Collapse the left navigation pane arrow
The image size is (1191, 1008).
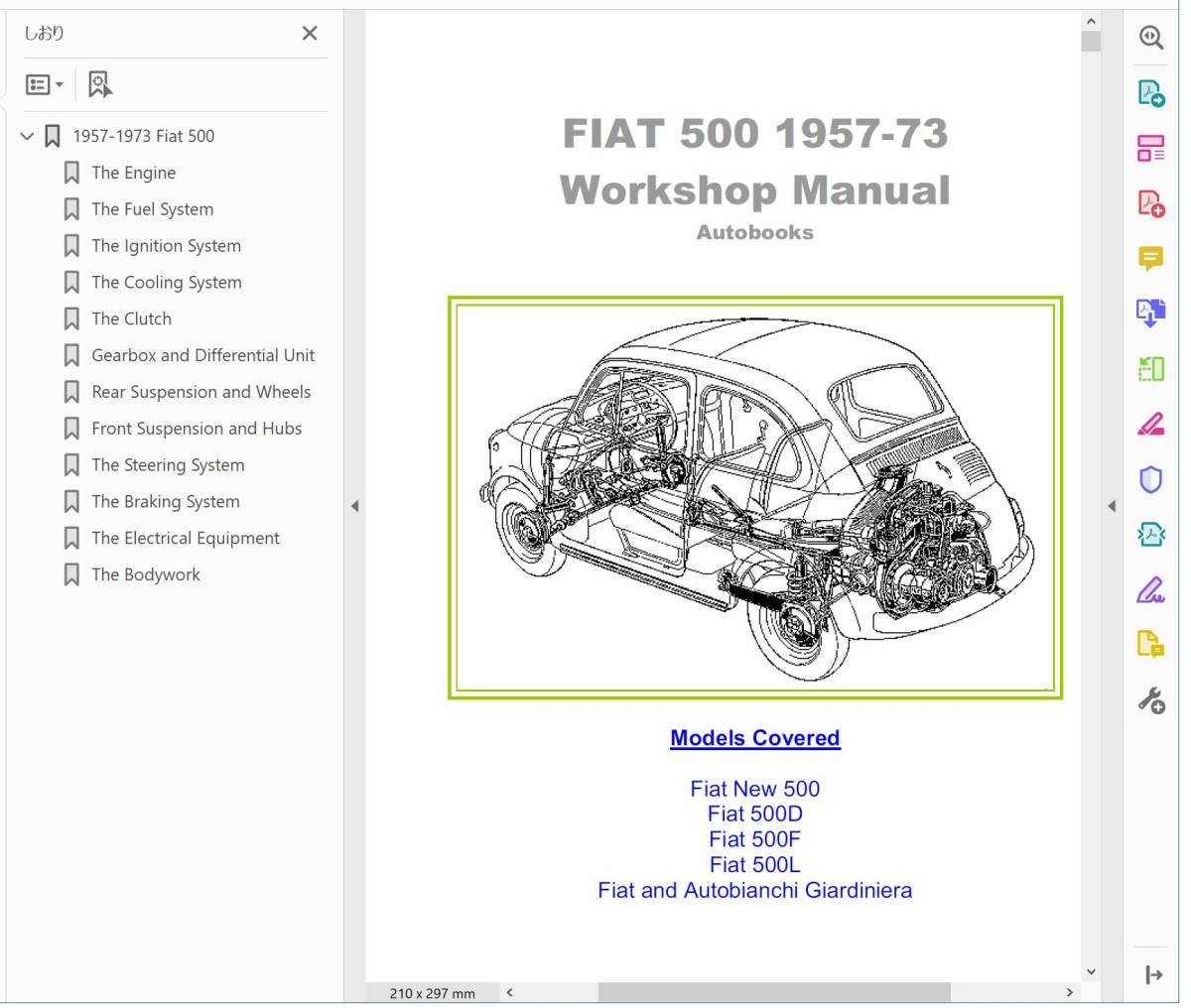point(354,506)
